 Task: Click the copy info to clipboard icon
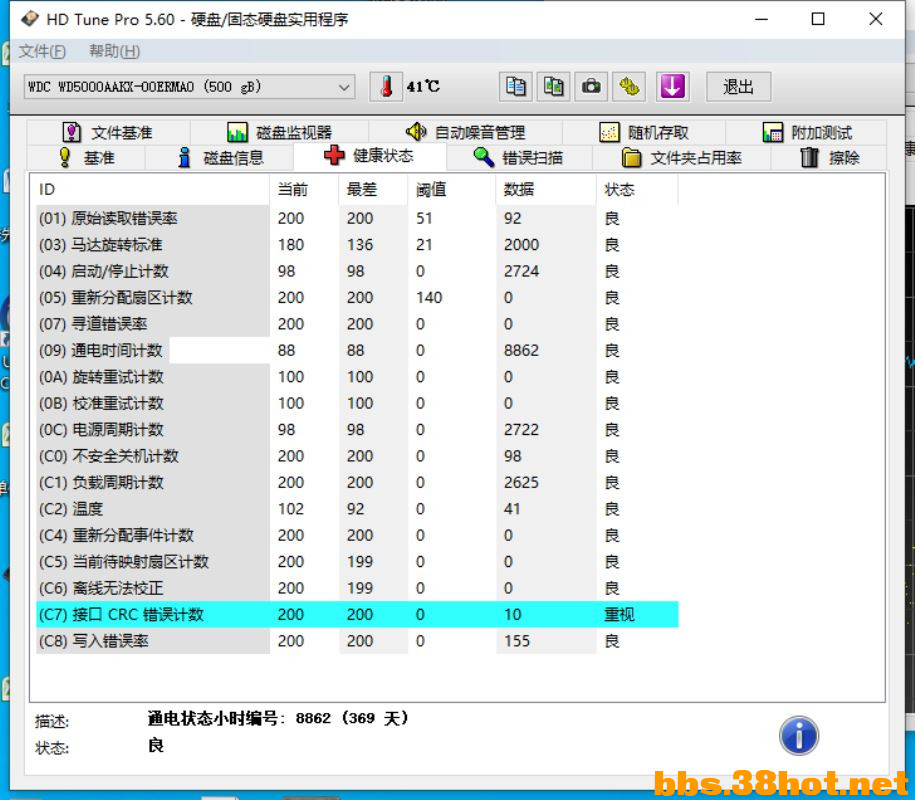click(515, 87)
